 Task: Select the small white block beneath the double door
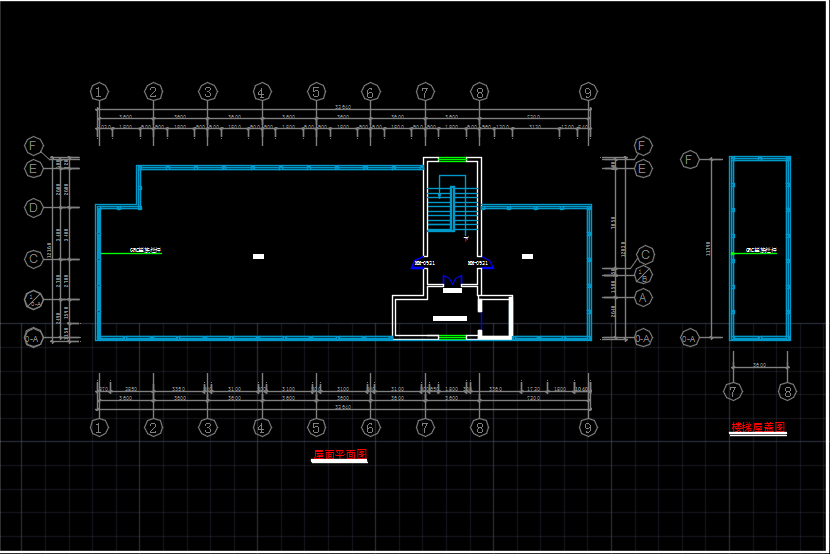(452, 290)
